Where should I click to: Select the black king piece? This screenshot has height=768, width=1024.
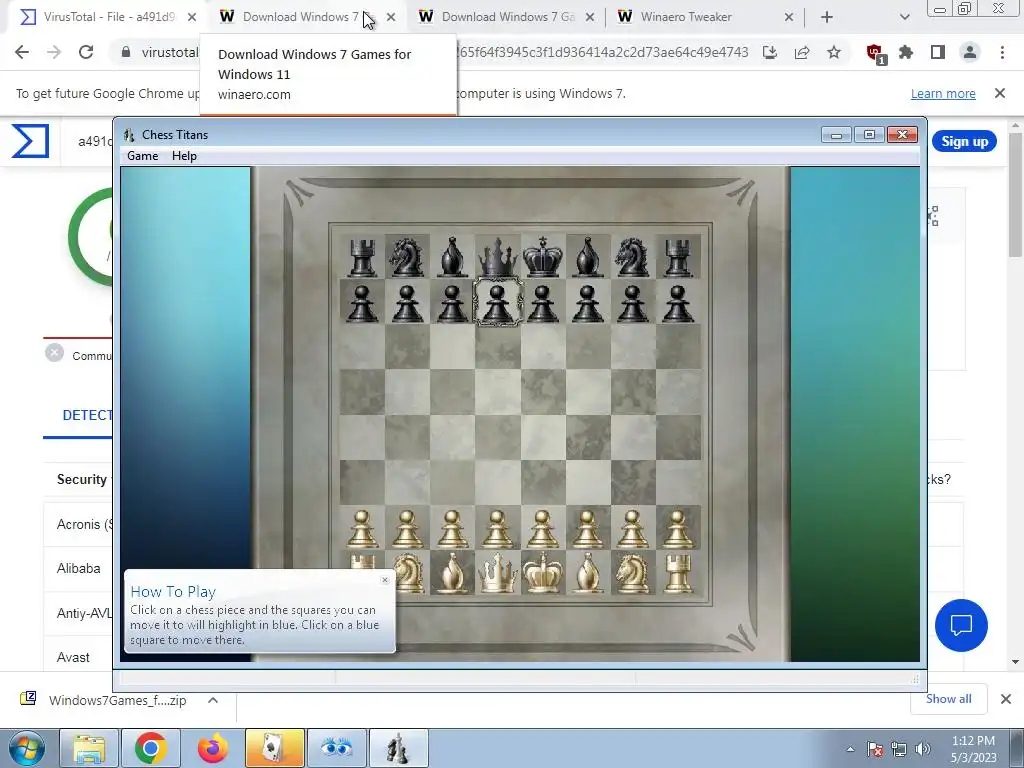coord(543,256)
